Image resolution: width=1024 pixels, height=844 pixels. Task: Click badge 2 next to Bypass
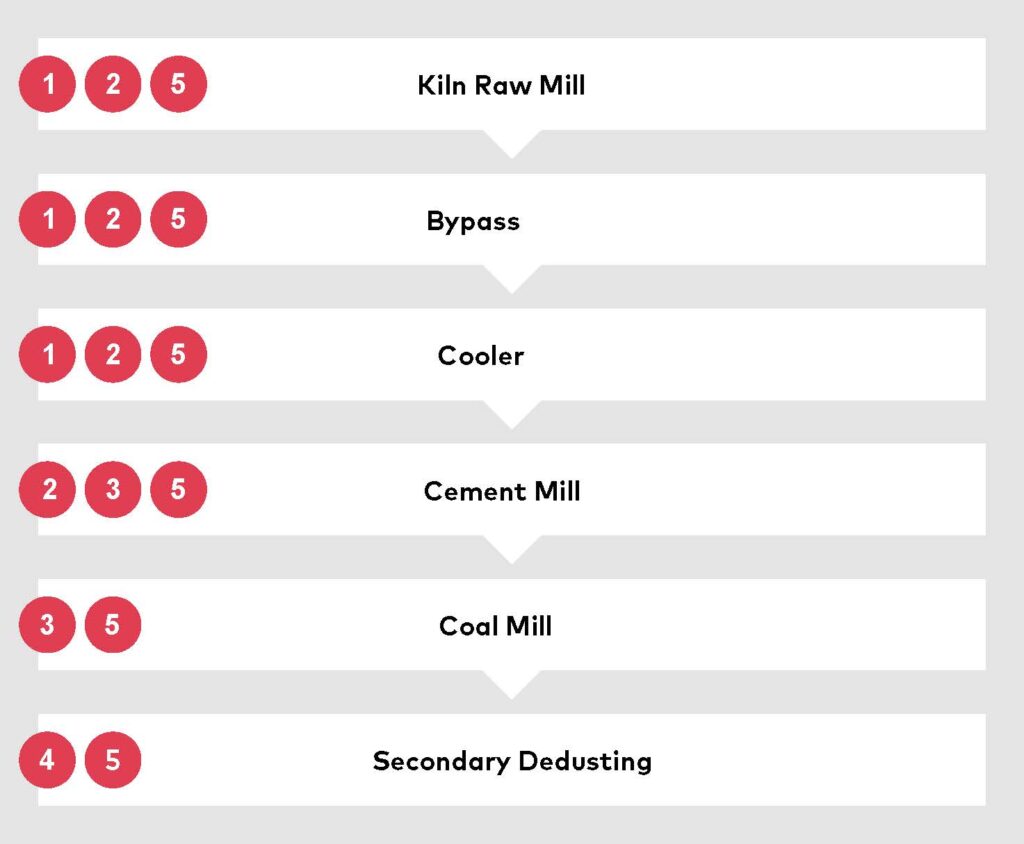[113, 219]
